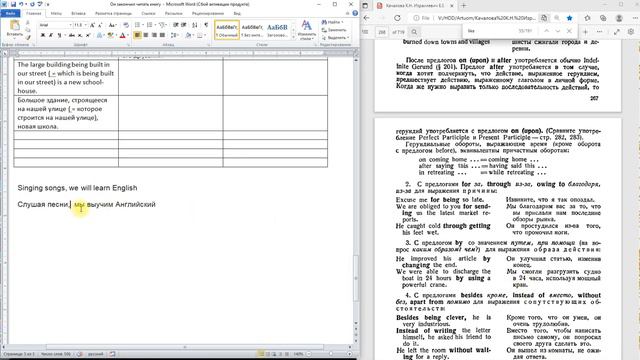Image resolution: width=640 pixels, height=360 pixels.
Task: Click the Format Painter brush icon
Action: (x=28, y=37)
